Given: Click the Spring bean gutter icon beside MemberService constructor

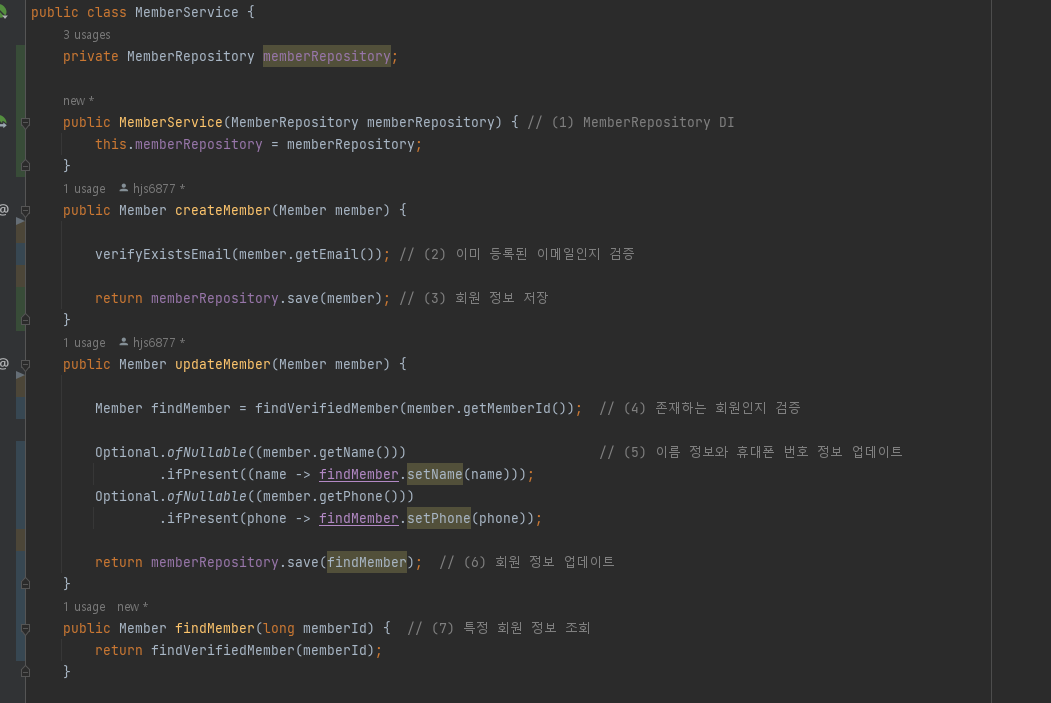Looking at the screenshot, I should [x=3, y=122].
